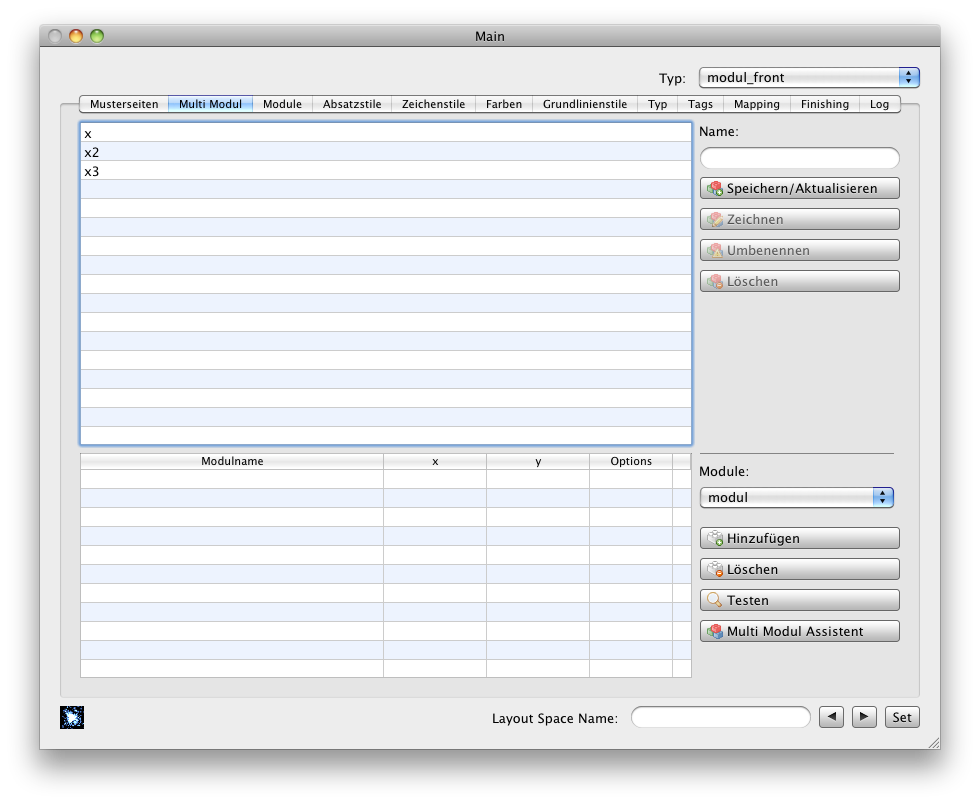The width and height of the screenshot is (980, 804).
Task: Click the Name text field
Action: [799, 158]
